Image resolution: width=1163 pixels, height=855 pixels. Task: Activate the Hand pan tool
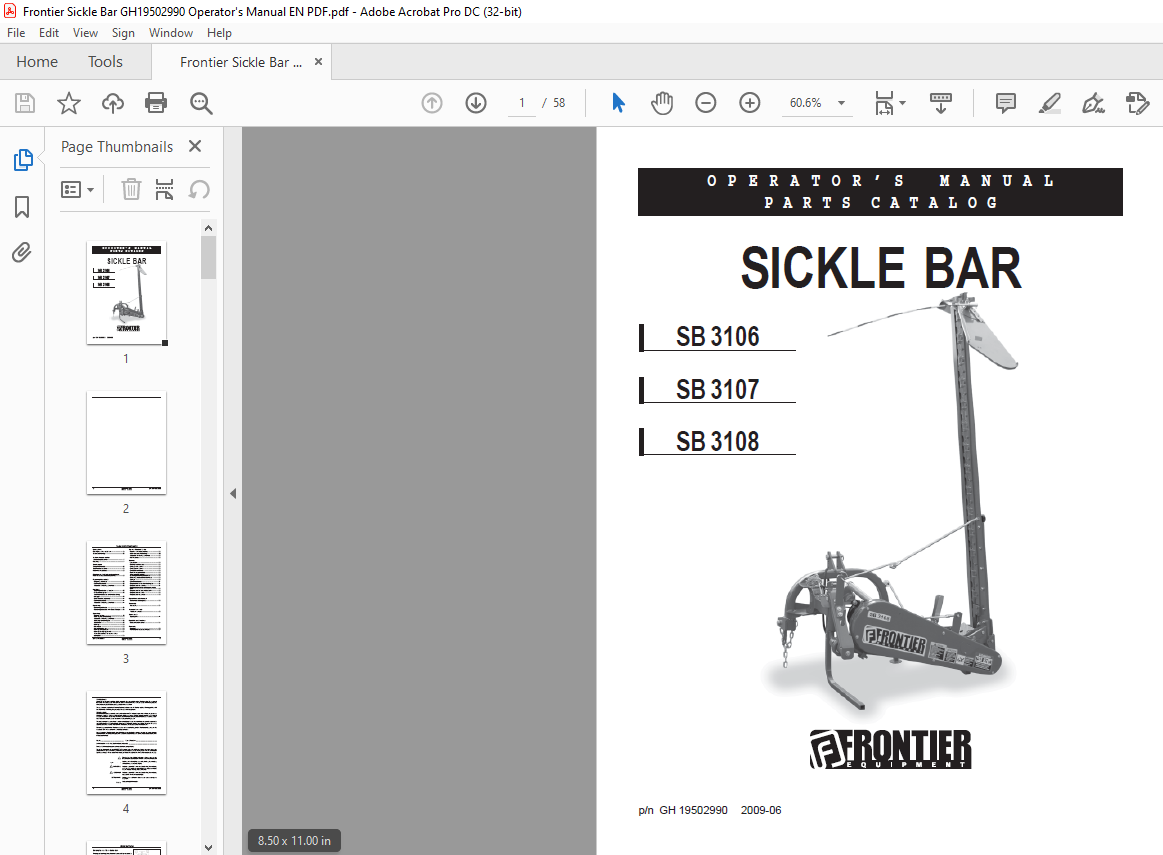[x=662, y=103]
